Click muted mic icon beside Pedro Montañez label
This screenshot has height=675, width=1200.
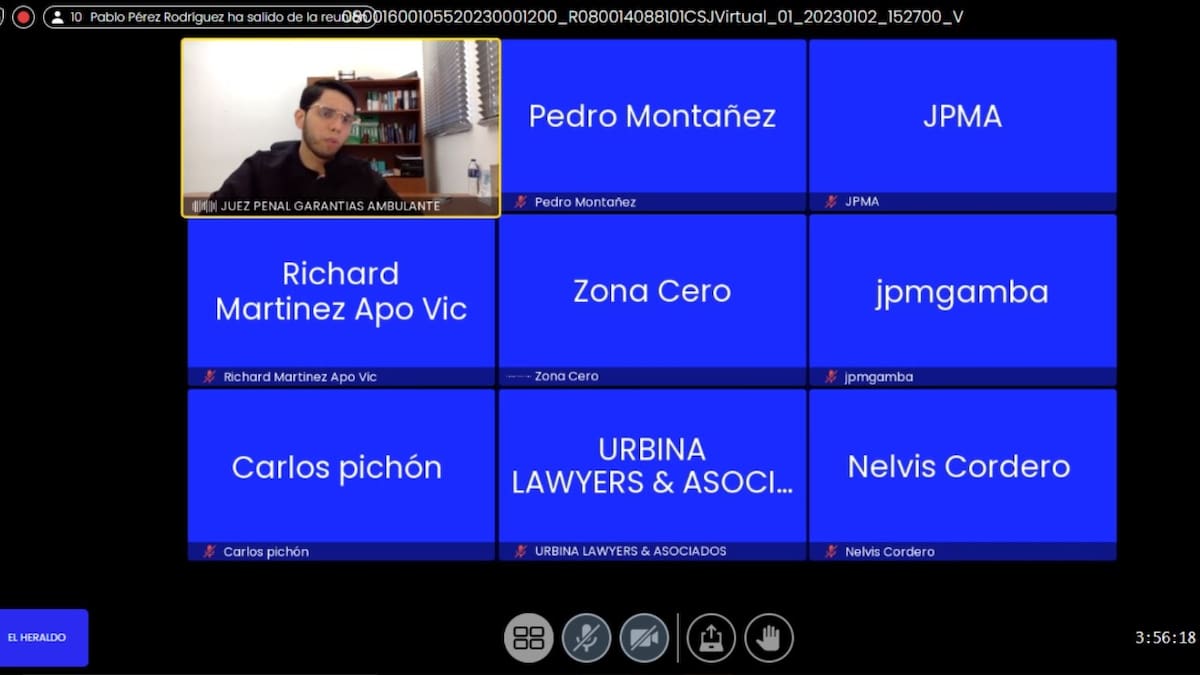click(x=521, y=202)
